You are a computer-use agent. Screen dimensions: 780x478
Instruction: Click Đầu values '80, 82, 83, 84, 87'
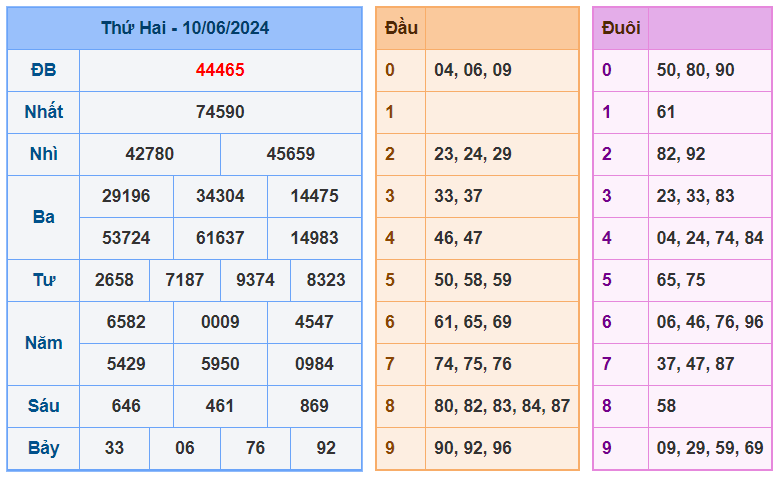click(x=502, y=406)
